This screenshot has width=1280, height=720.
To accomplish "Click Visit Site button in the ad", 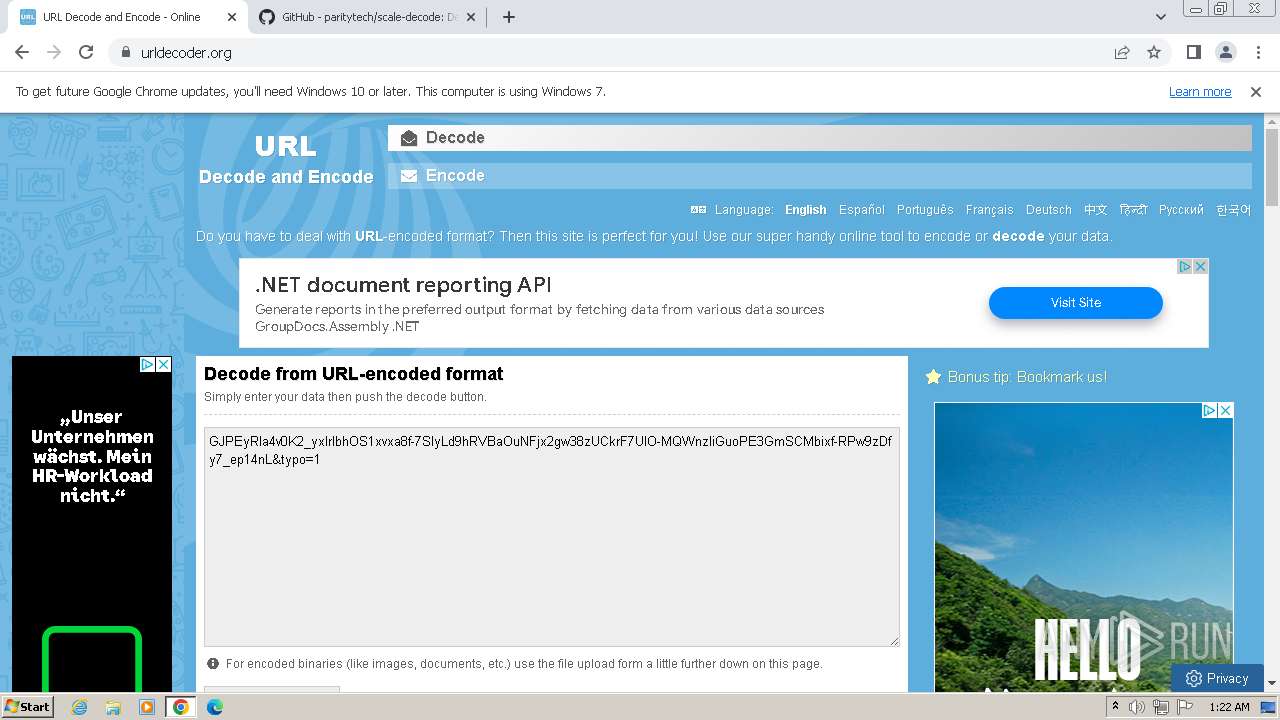I will click(x=1076, y=302).
